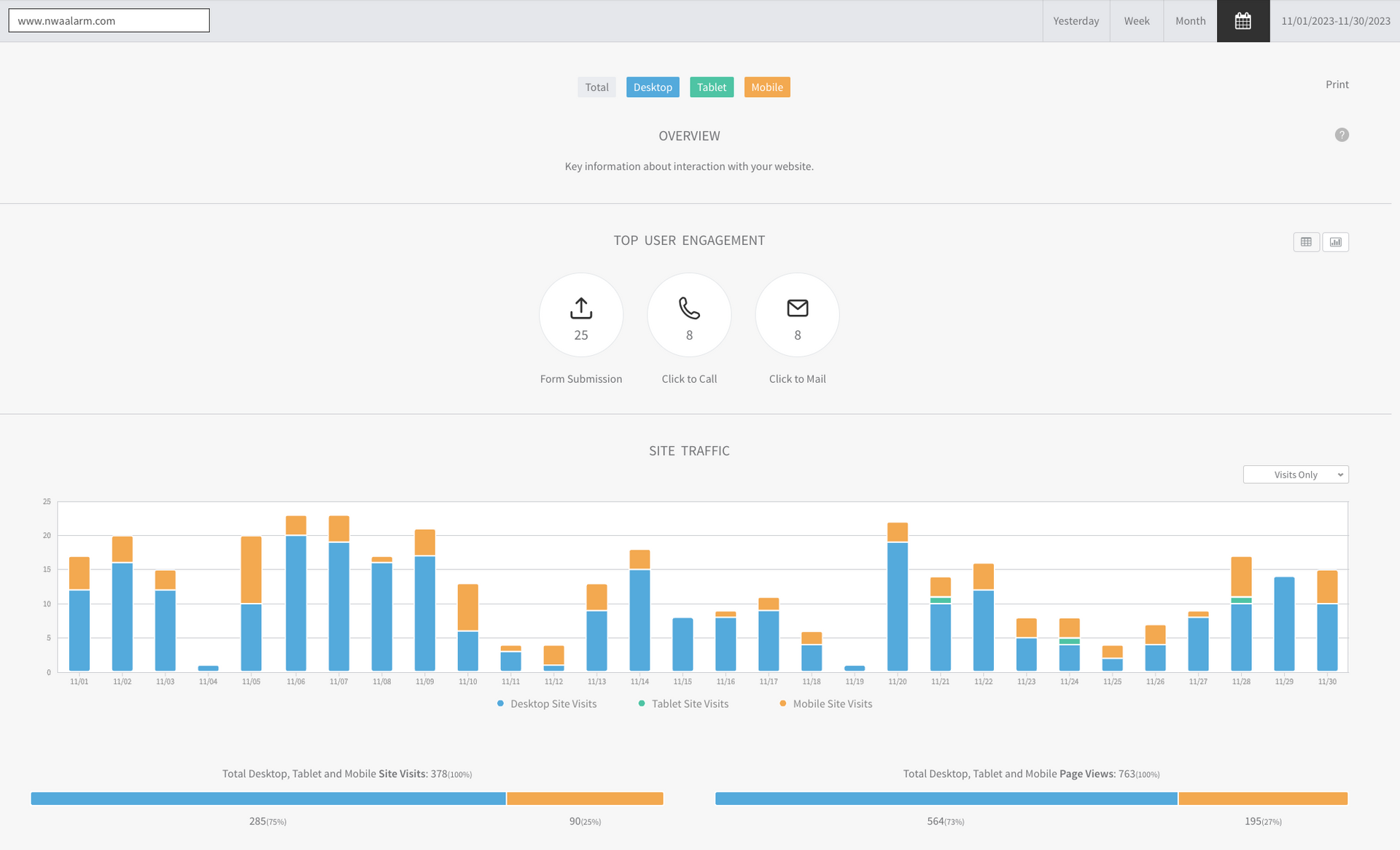Open the Visits Only dropdown
The width and height of the screenshot is (1400, 850).
pos(1295,475)
